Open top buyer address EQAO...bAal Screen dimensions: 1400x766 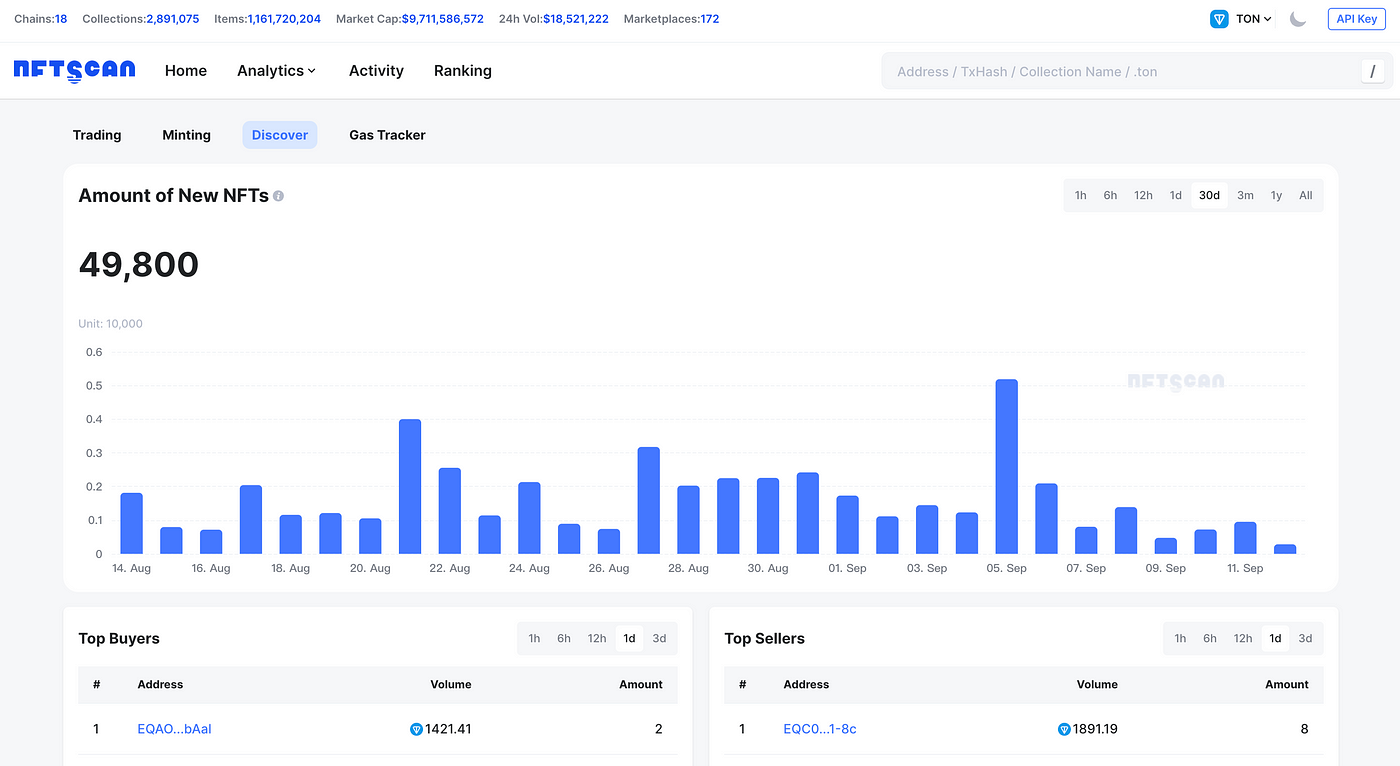pyautogui.click(x=174, y=729)
